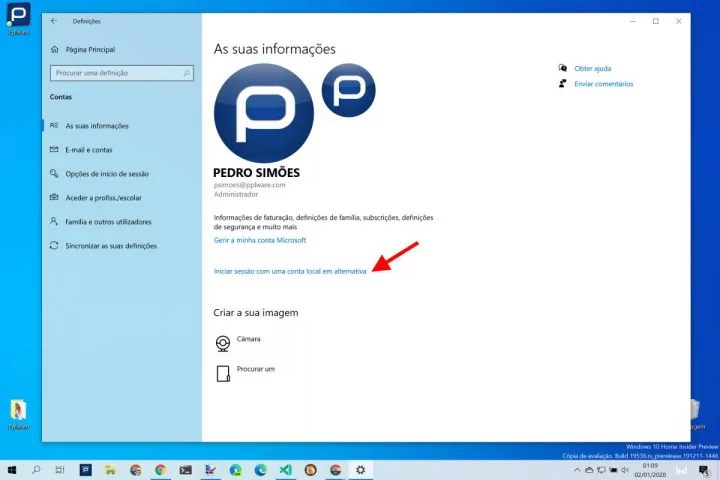Open the Obter ajuda link
The width and height of the screenshot is (720, 480).
click(592, 68)
